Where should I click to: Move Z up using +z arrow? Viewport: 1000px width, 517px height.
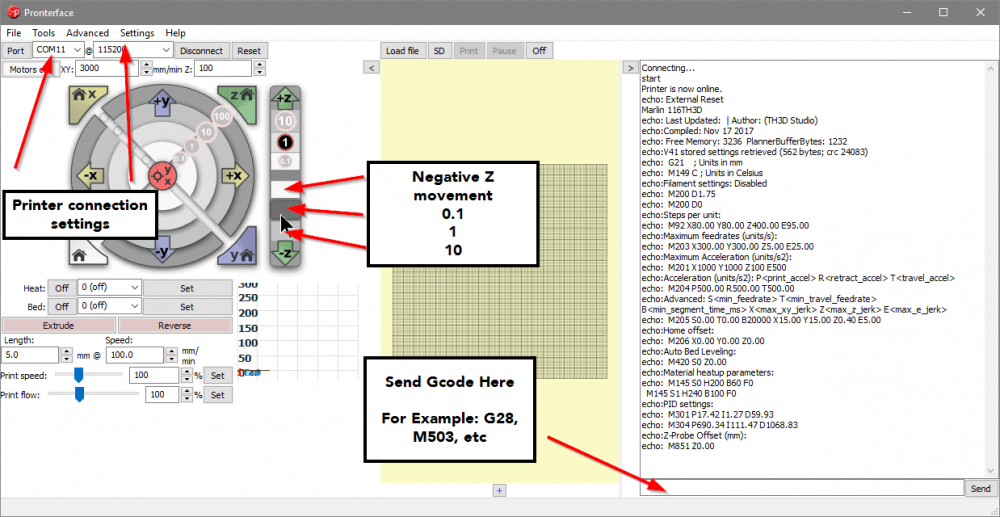pos(284,98)
